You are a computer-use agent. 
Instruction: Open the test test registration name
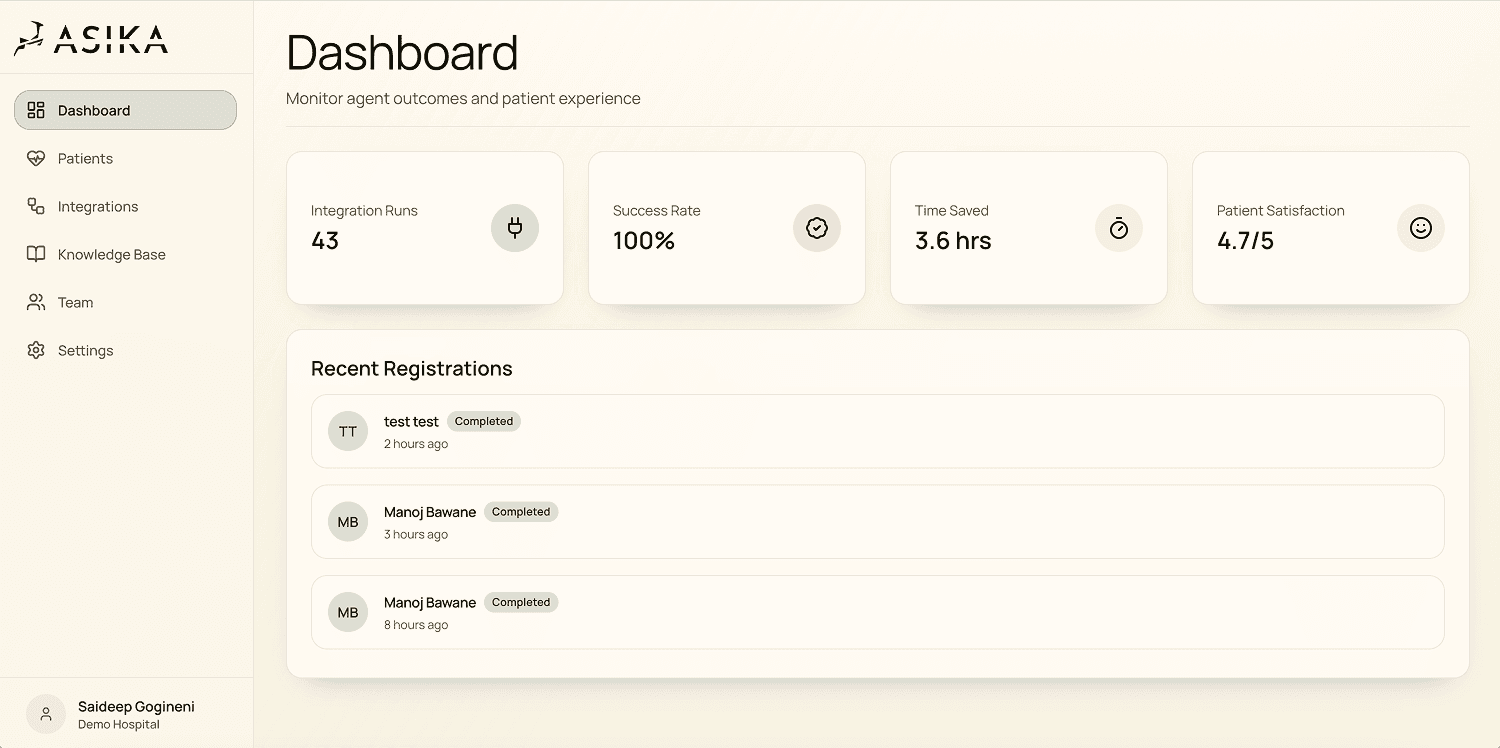point(411,422)
